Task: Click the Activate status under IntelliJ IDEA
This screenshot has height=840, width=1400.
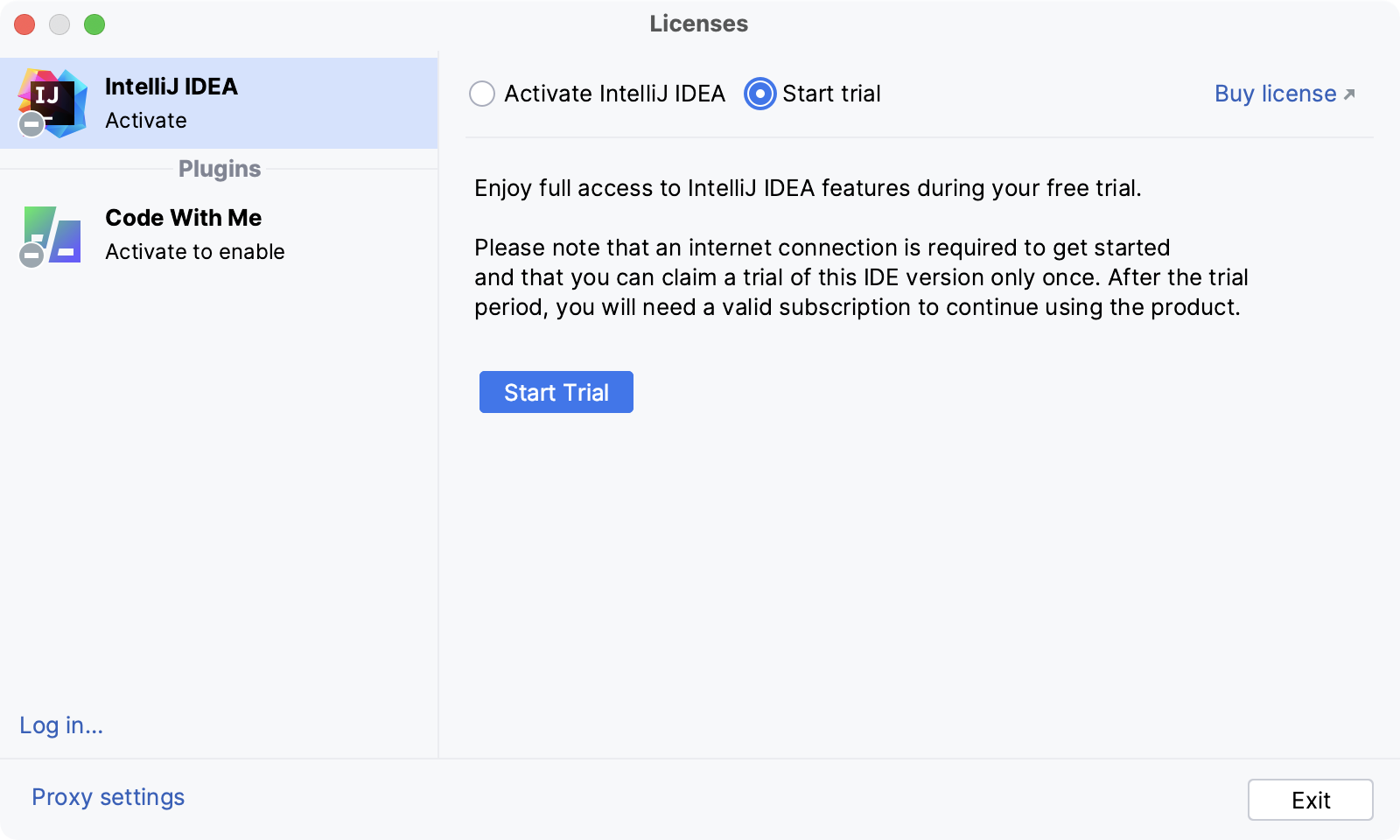Action: 146,121
